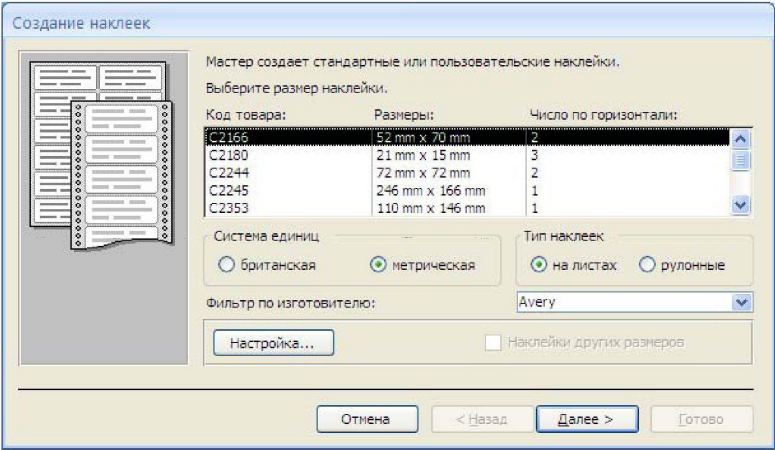Screen dimensions: 775x450
Task: Click the Код товара column header
Action: click(x=246, y=115)
